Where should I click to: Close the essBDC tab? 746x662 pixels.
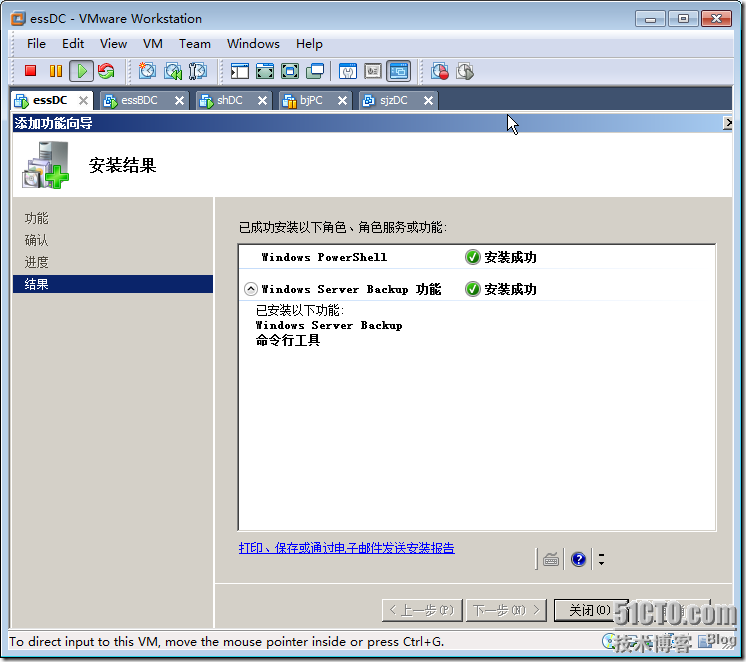click(x=179, y=100)
